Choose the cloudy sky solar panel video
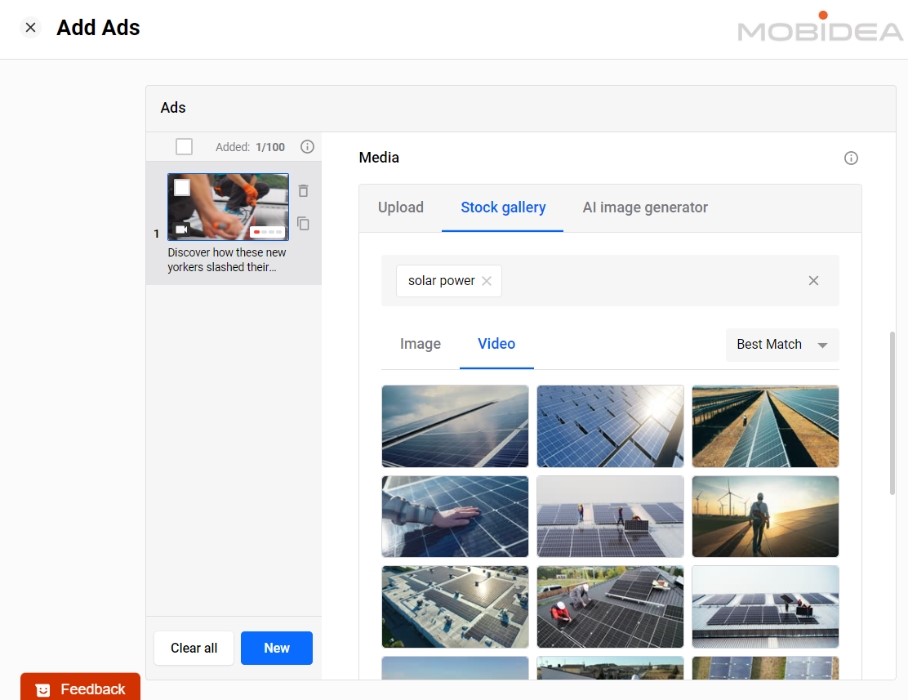This screenshot has width=920, height=700. pyautogui.click(x=455, y=426)
